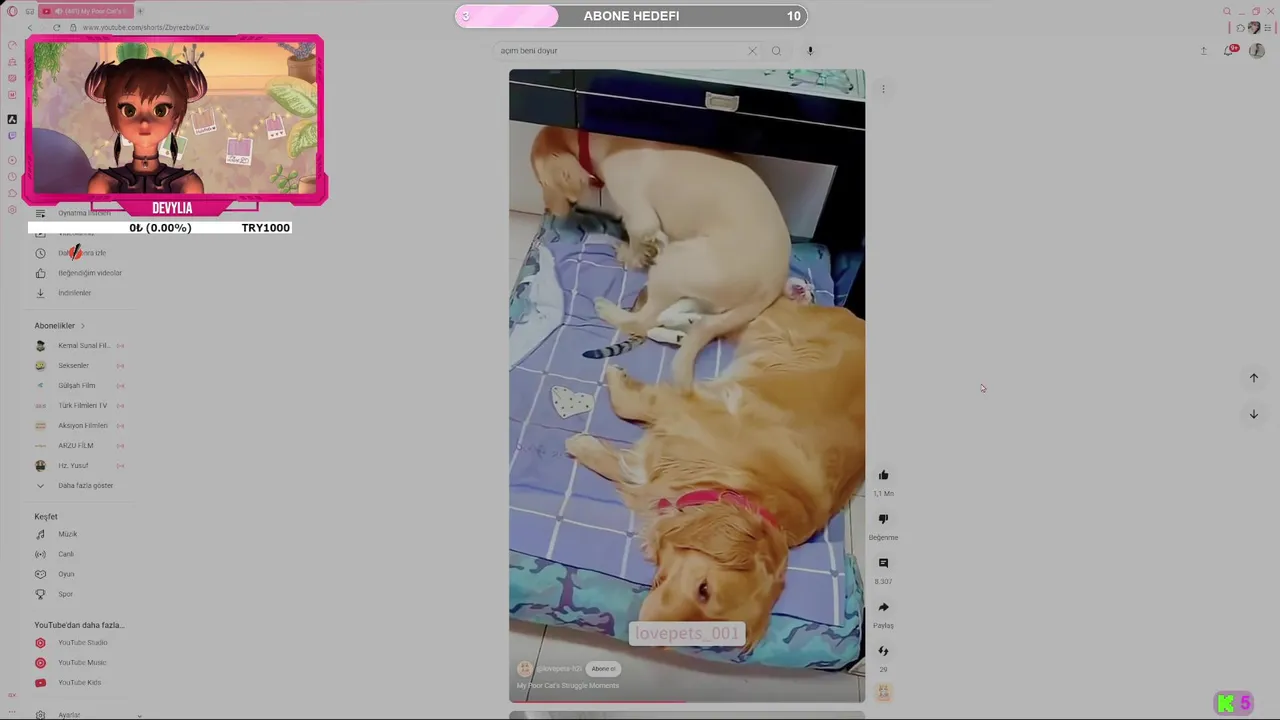Open Beğendiğim videolar in sidebar
1280x720 pixels.
pos(80,273)
